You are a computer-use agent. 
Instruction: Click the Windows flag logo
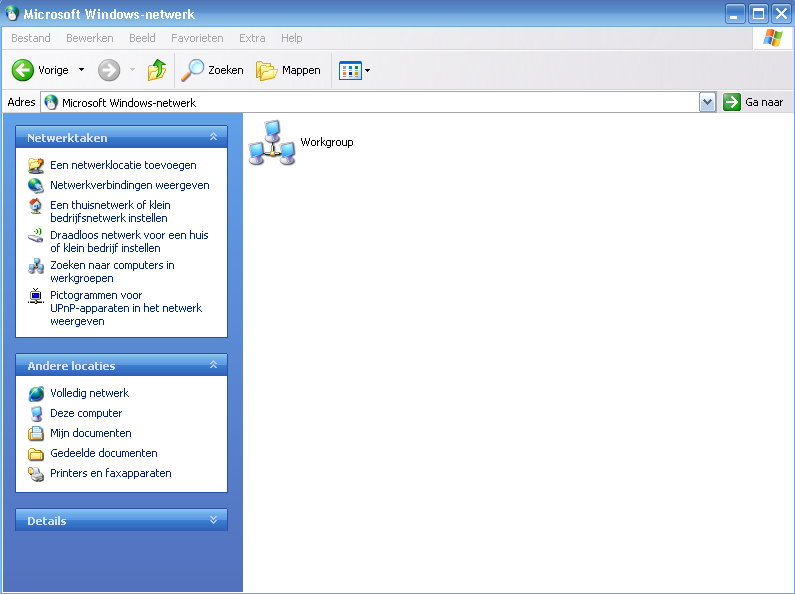[x=773, y=38]
